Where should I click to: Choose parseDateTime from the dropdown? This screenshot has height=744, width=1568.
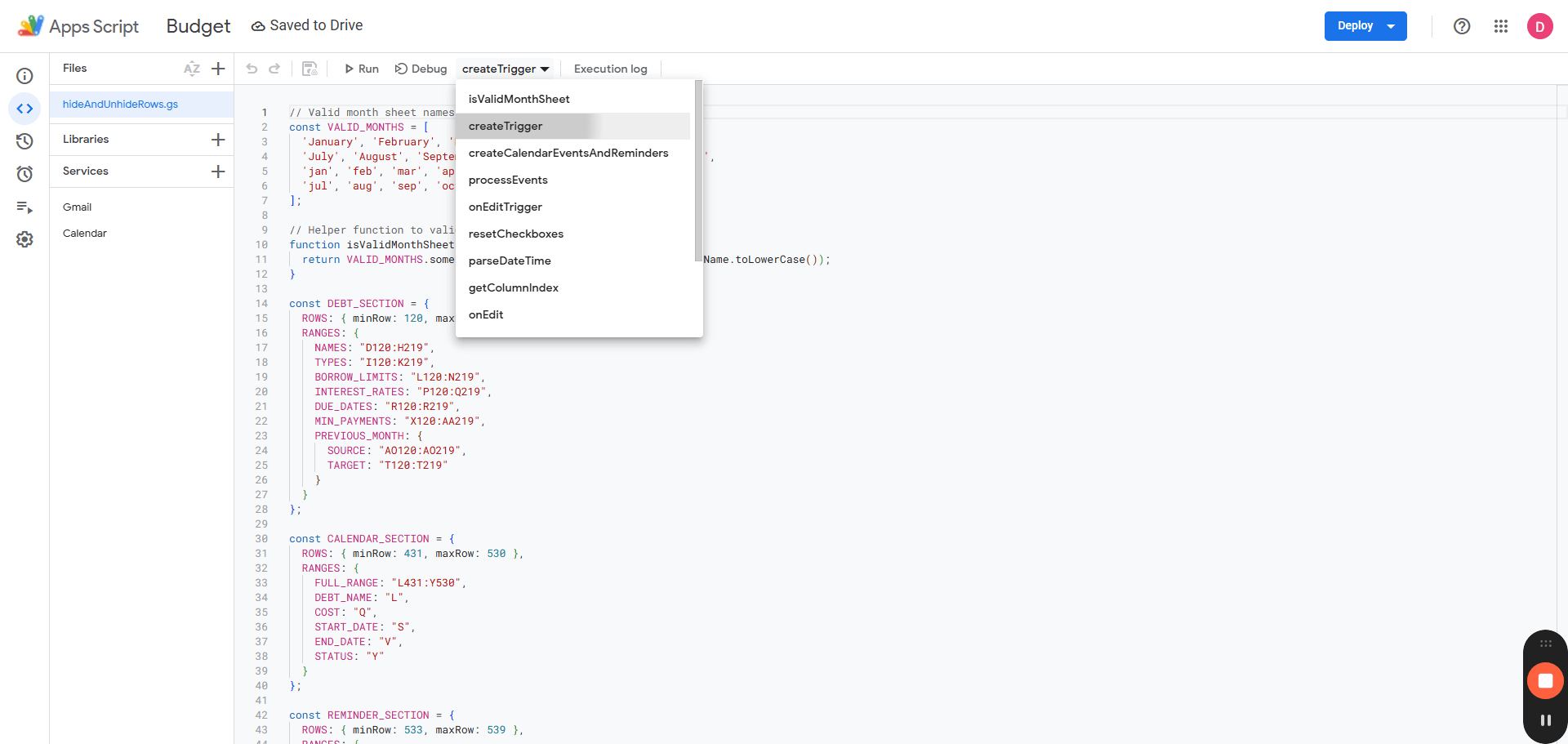point(573,261)
